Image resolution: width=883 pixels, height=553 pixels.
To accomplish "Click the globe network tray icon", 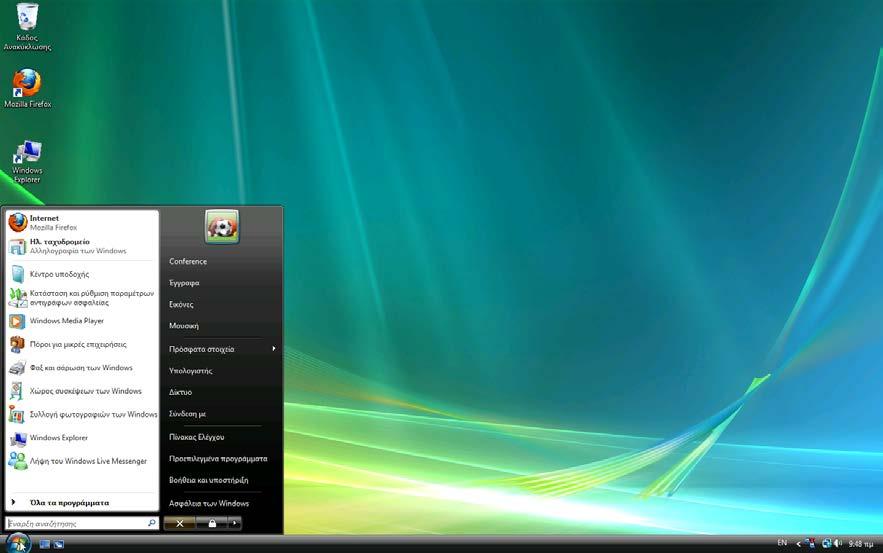I will [x=826, y=543].
